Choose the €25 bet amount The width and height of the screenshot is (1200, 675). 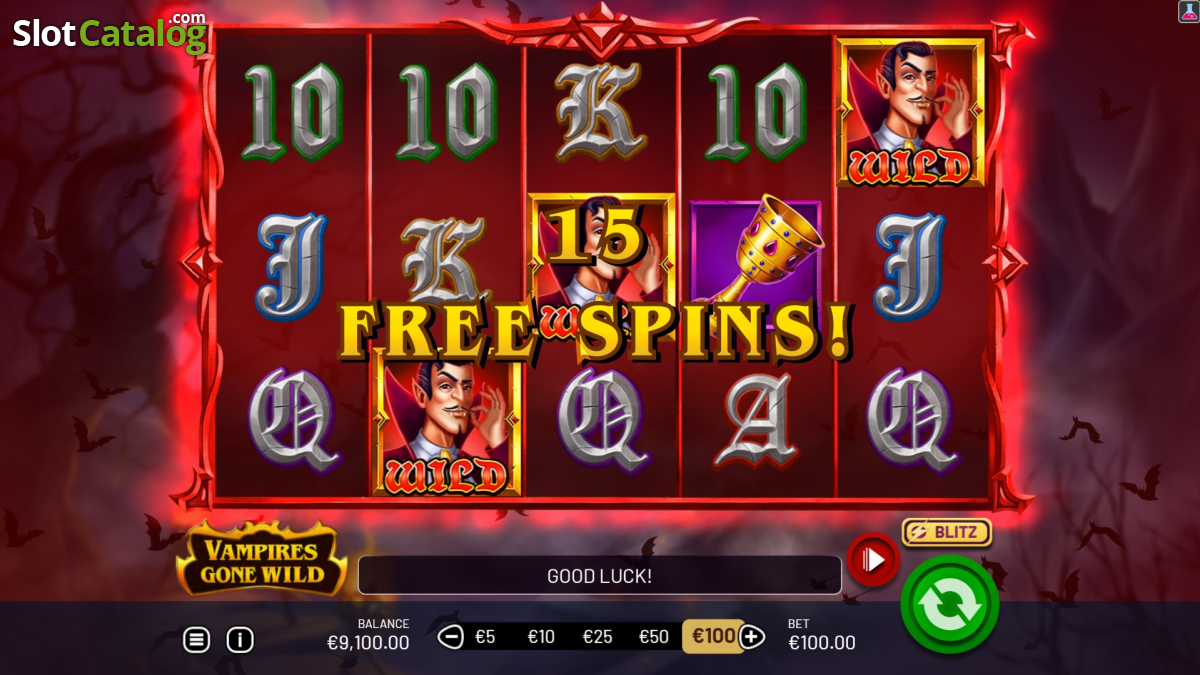click(x=597, y=637)
